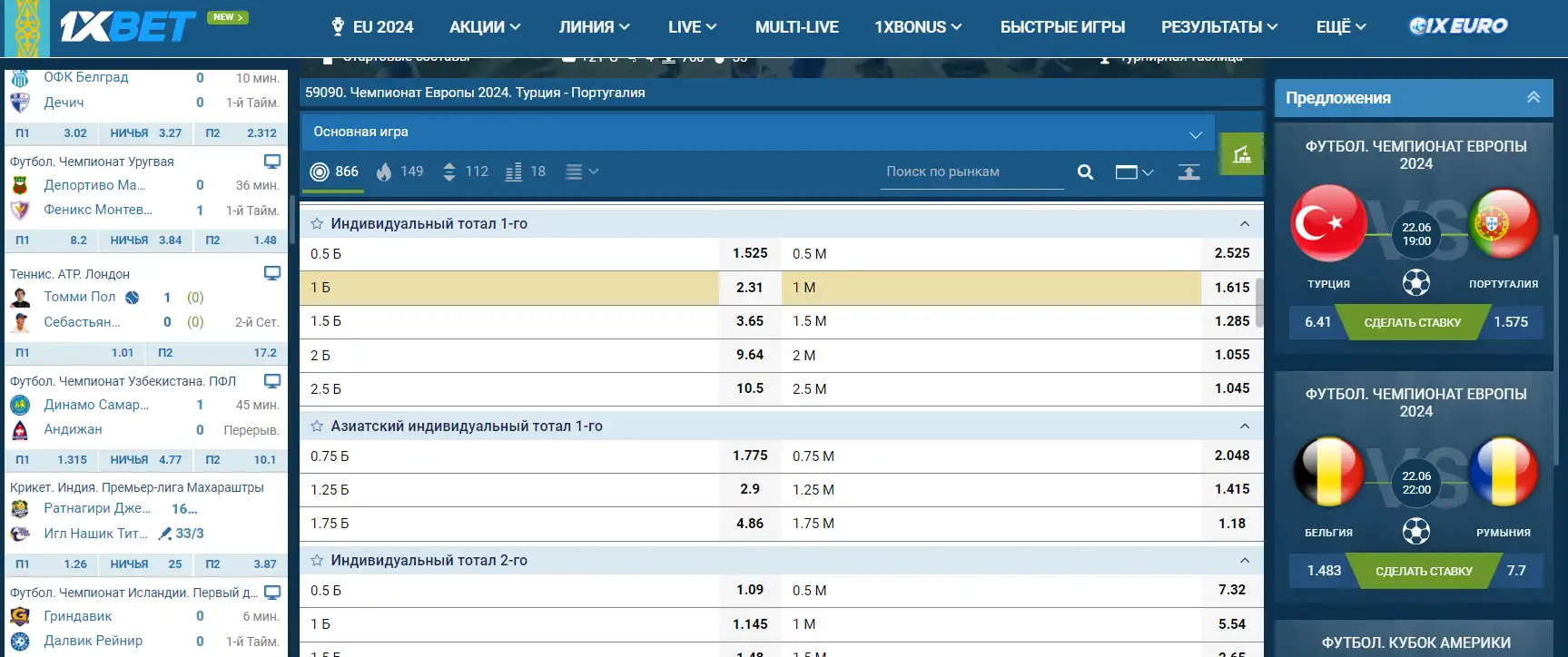
Task: Bet П2 2.312 on ОФК Белград-Дечич
Action: click(241, 132)
